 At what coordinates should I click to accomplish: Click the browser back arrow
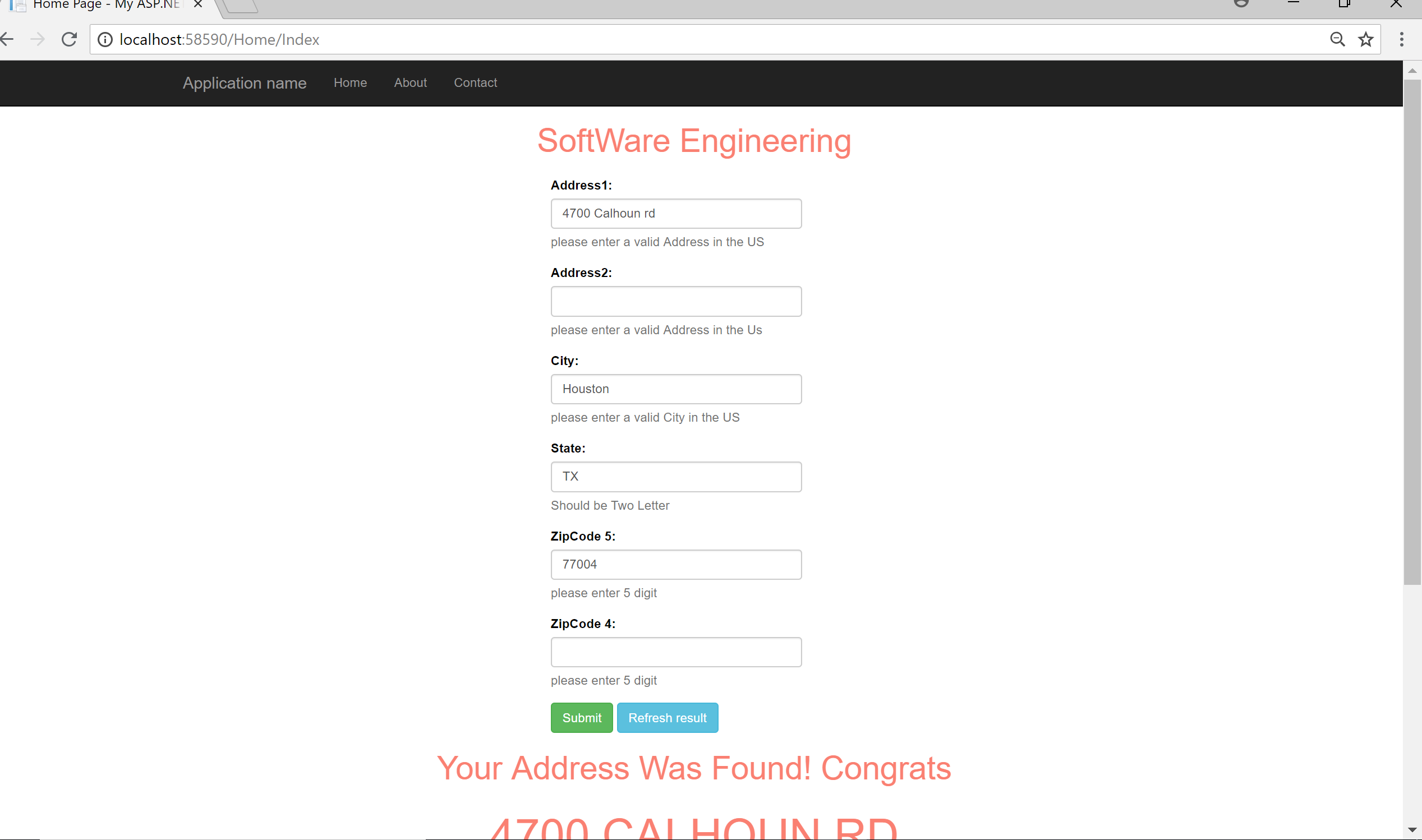[7, 39]
